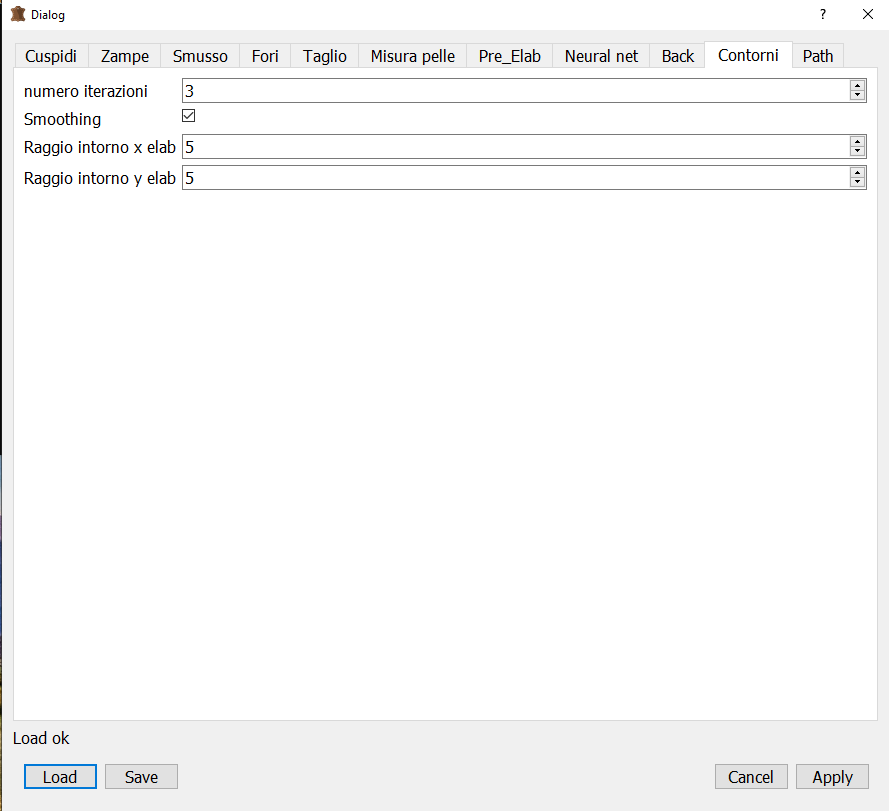Open the Neural net tab
The height and width of the screenshot is (811, 889).
[601, 56]
